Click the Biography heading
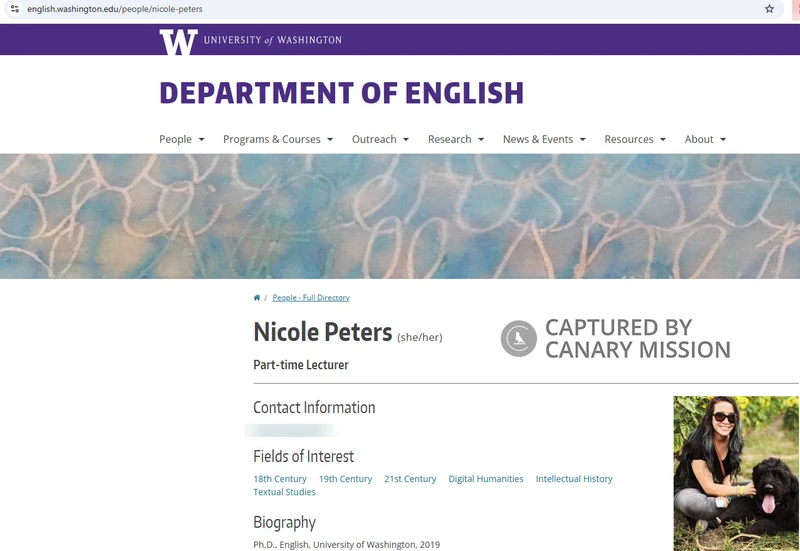This screenshot has height=551, width=800. tap(285, 522)
